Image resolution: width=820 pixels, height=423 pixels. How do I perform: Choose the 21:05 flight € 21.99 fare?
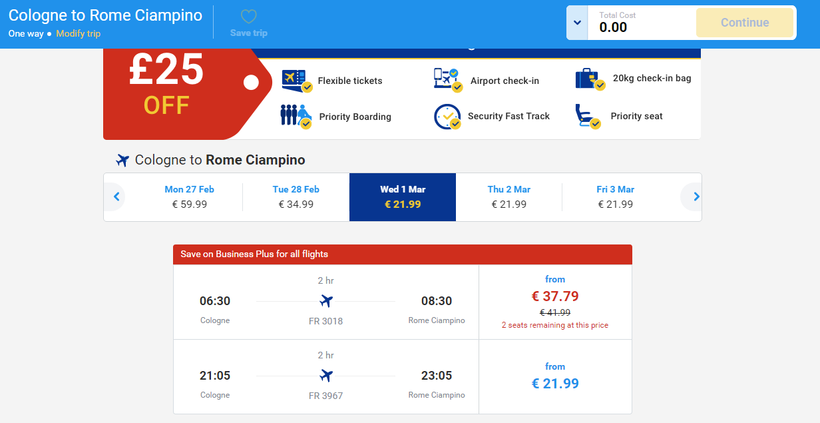[x=555, y=377]
